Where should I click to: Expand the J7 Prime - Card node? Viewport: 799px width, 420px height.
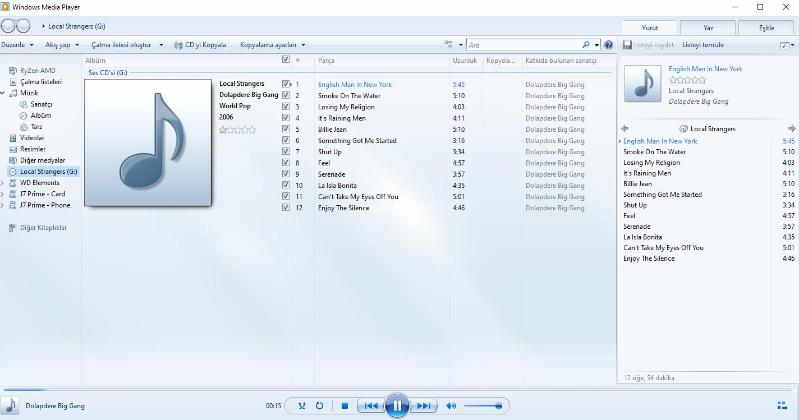tap(3, 194)
